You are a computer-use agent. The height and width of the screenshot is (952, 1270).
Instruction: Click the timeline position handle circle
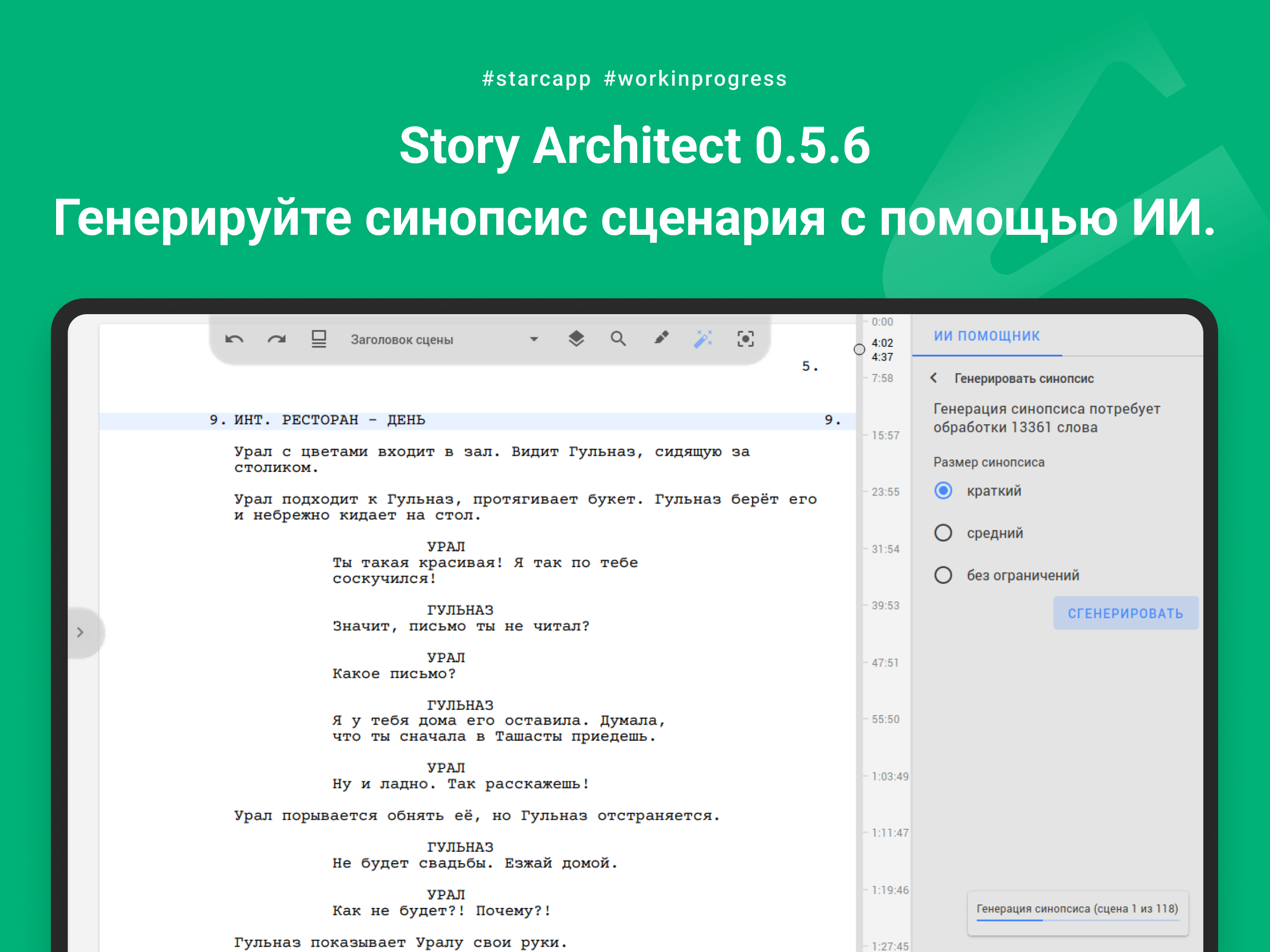(859, 350)
